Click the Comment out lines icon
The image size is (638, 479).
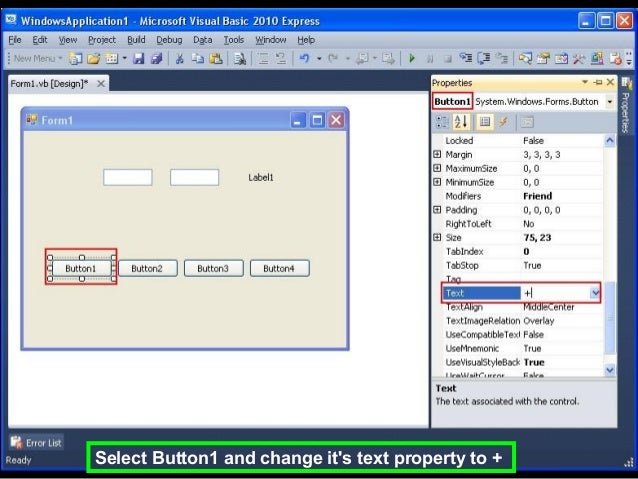pyautogui.click(x=263, y=59)
